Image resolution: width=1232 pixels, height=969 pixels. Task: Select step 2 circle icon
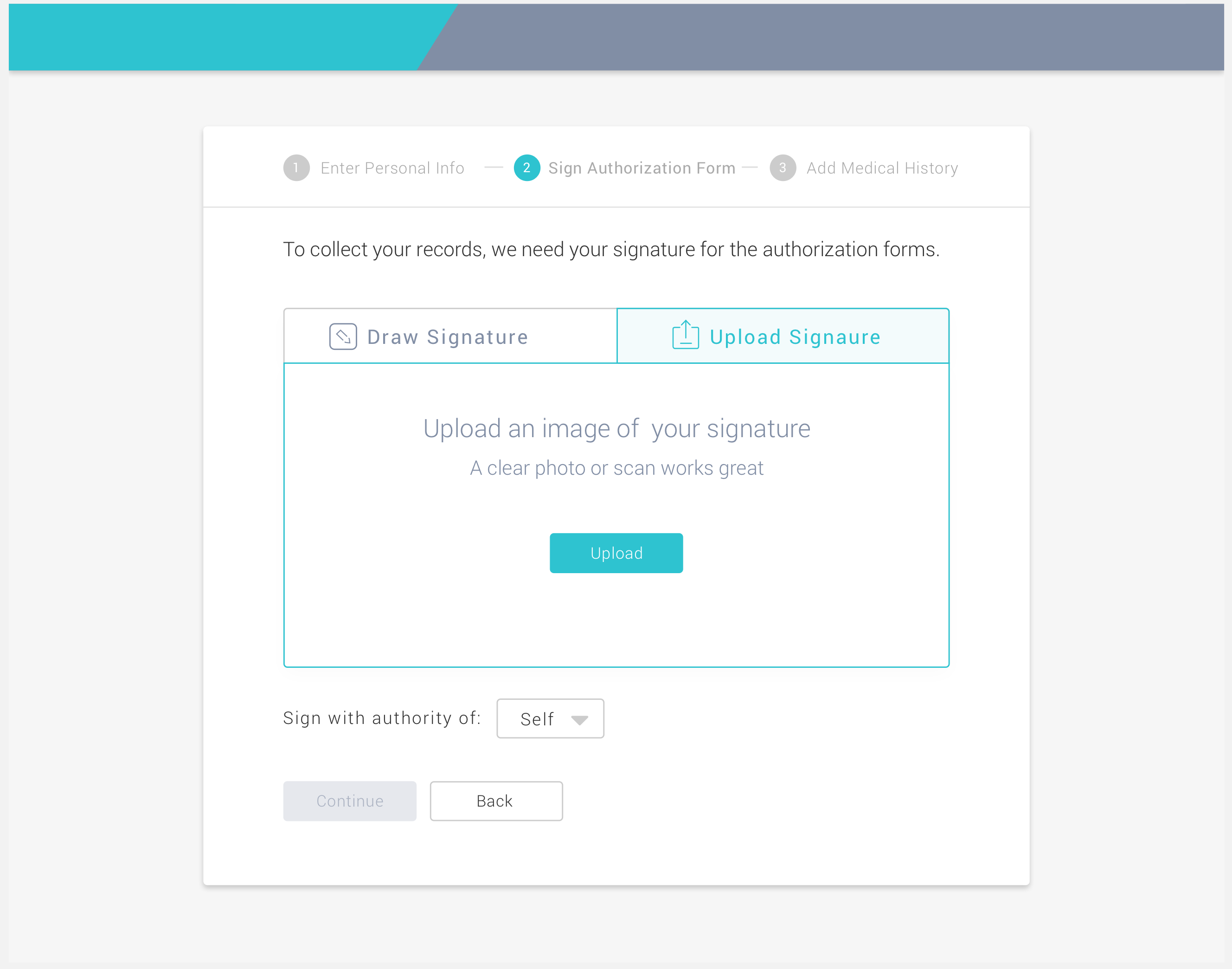[x=526, y=168]
